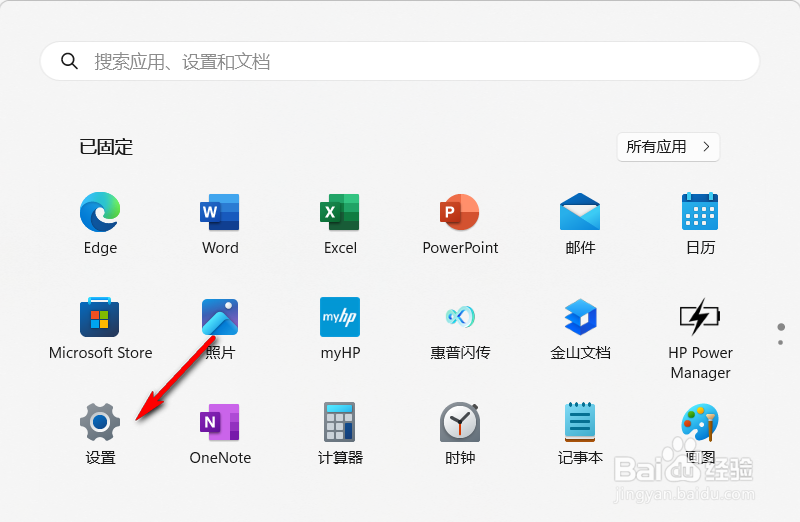Open Microsoft Store

pyautogui.click(x=100, y=328)
